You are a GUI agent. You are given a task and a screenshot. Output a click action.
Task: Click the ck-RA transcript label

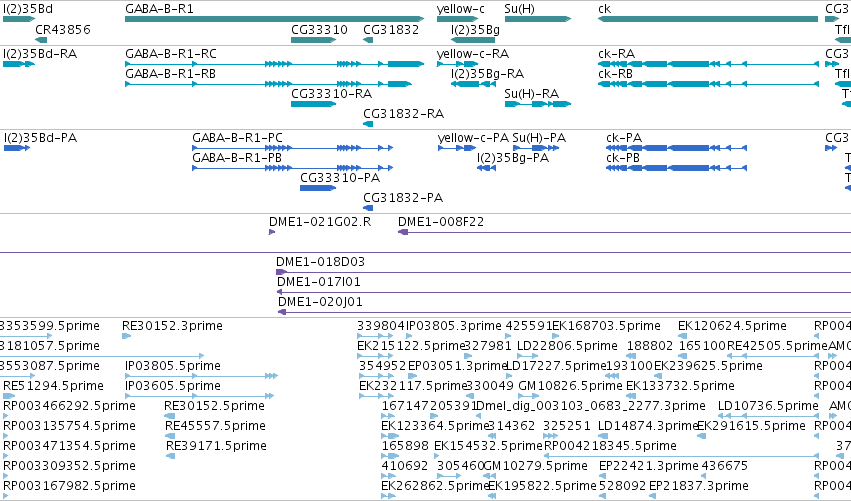616,54
